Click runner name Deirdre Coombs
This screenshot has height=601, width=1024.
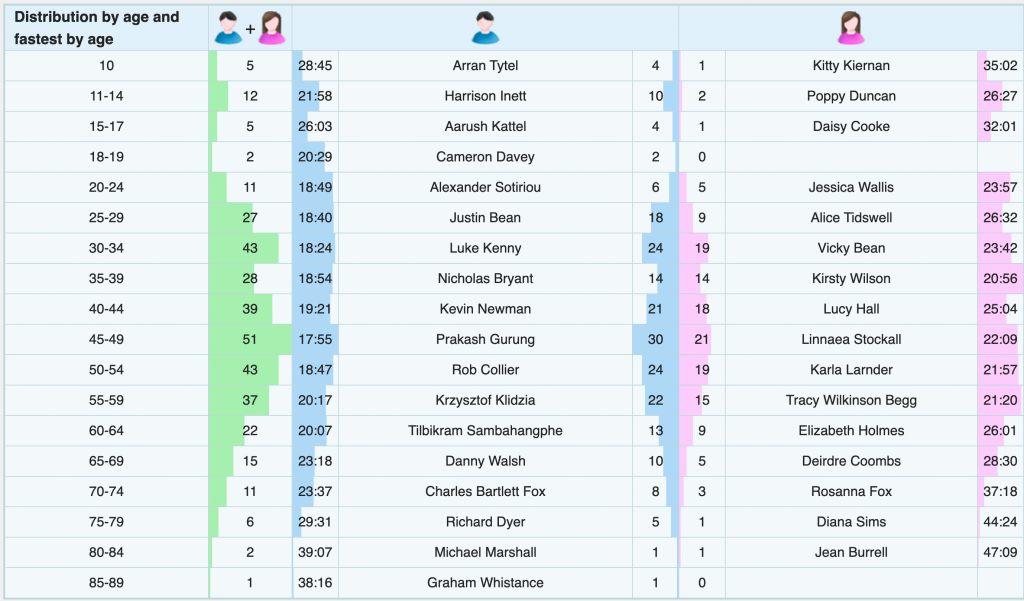coord(851,461)
